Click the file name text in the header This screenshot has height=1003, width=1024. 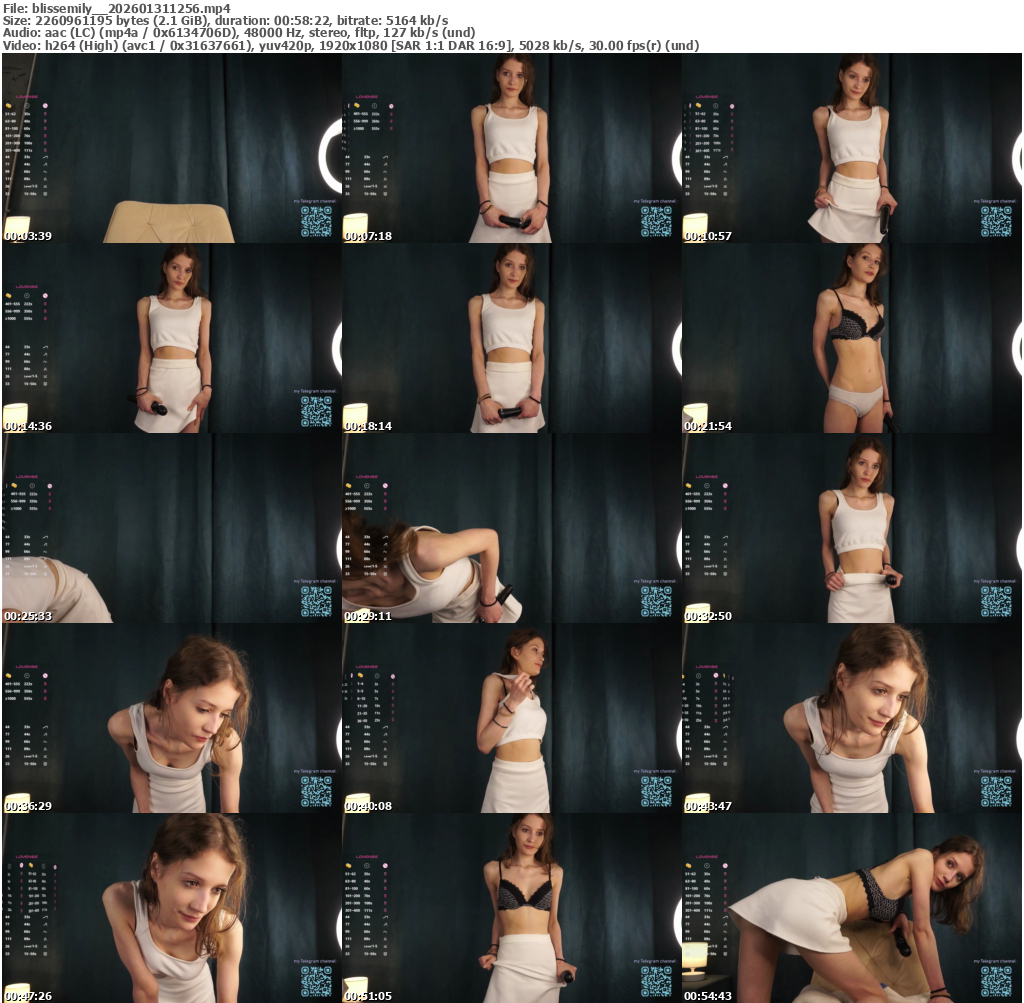tap(117, 8)
